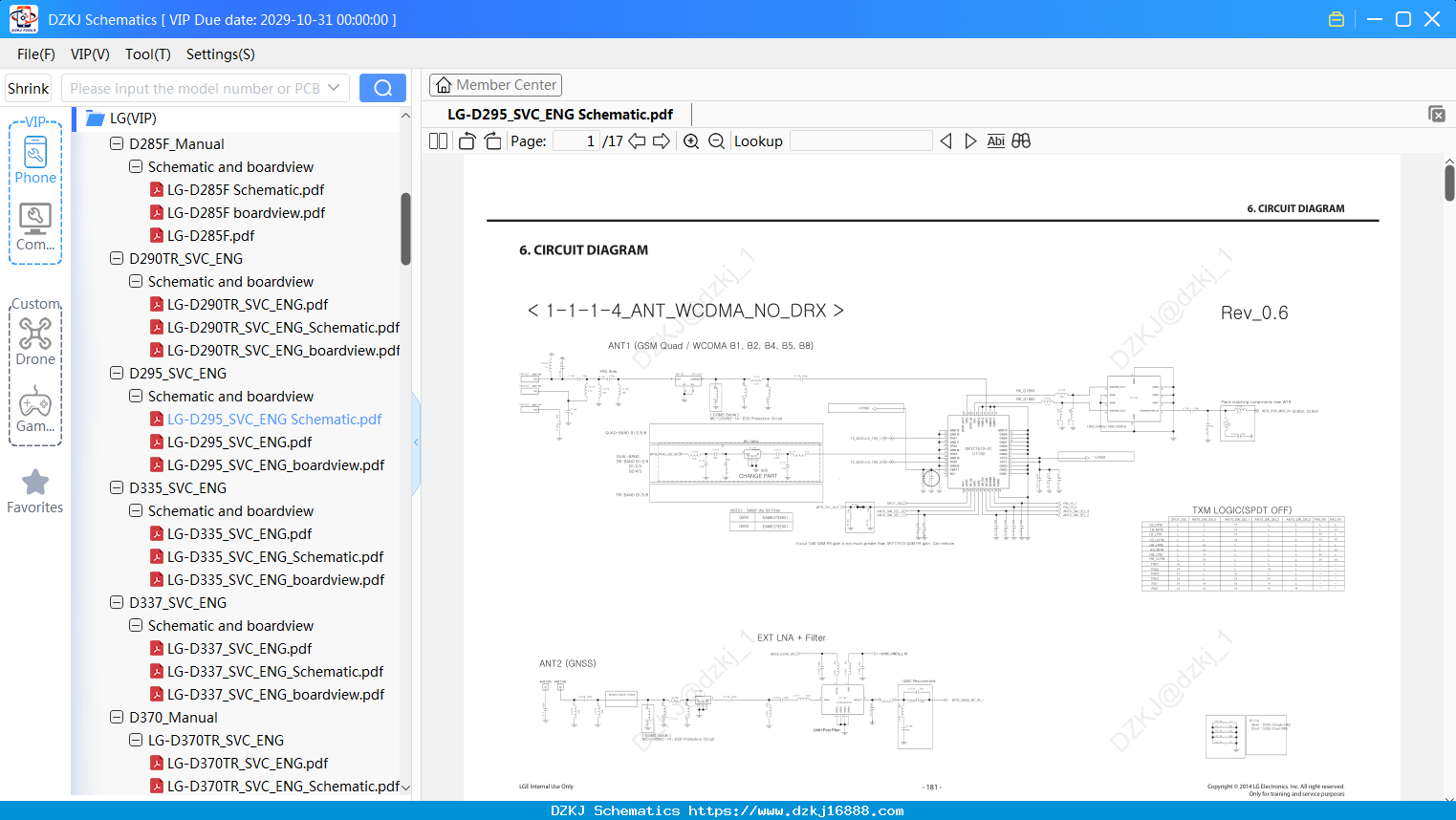The image size is (1456, 820).
Task: Collapse the D290TR_SVC_ENG node
Action: (x=117, y=258)
